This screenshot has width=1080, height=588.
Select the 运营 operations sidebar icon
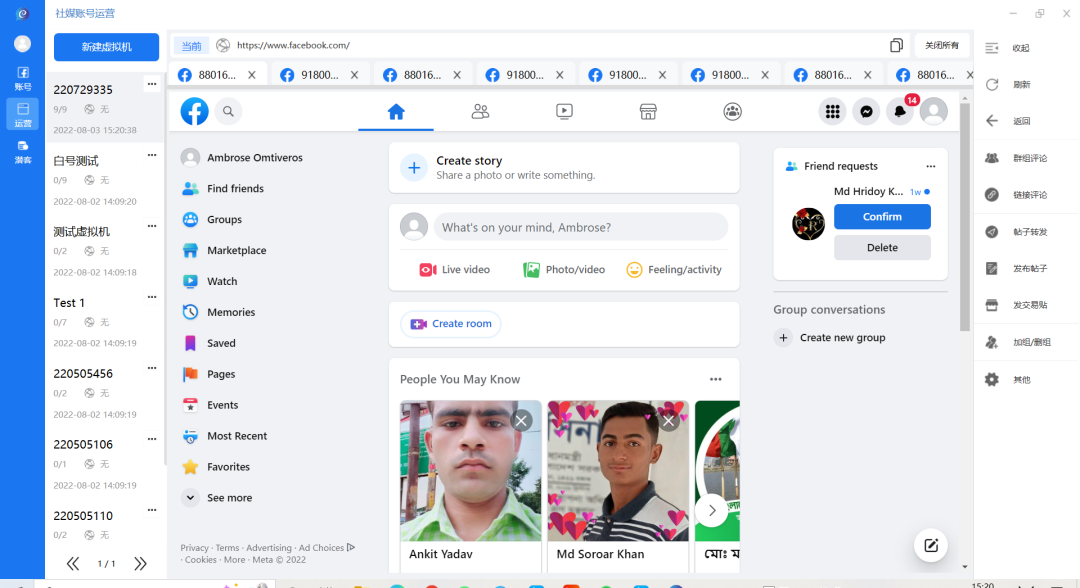pyautogui.click(x=23, y=114)
